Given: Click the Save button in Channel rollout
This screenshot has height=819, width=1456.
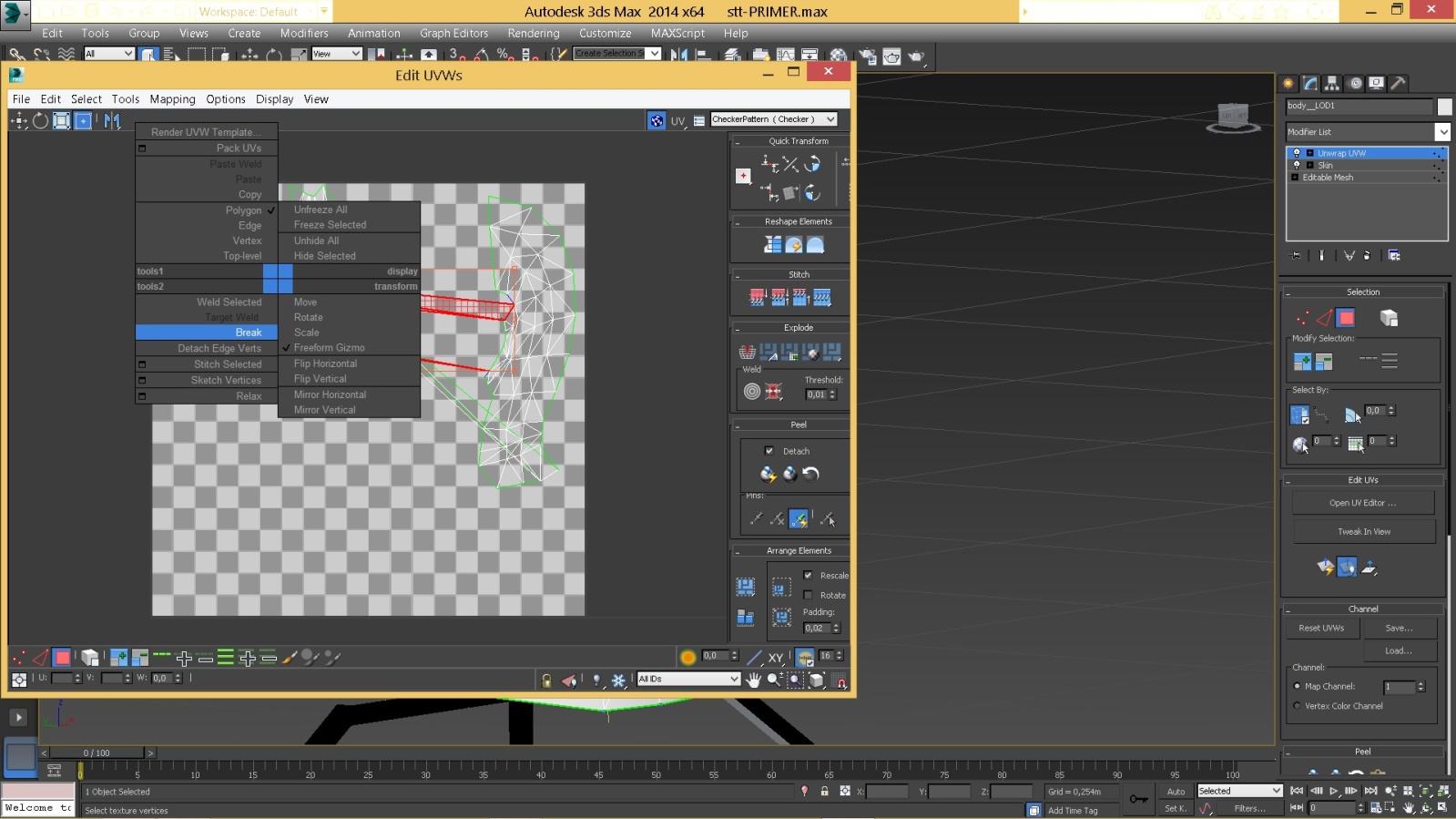Looking at the screenshot, I should point(1400,628).
